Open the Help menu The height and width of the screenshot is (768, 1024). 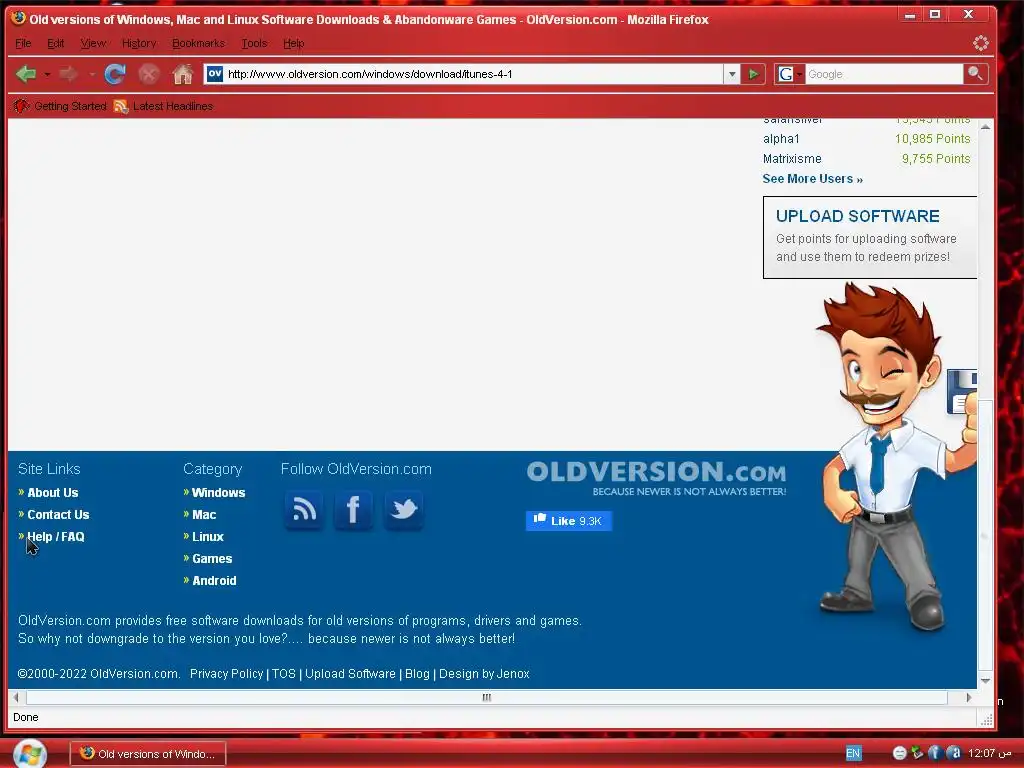pyautogui.click(x=293, y=43)
